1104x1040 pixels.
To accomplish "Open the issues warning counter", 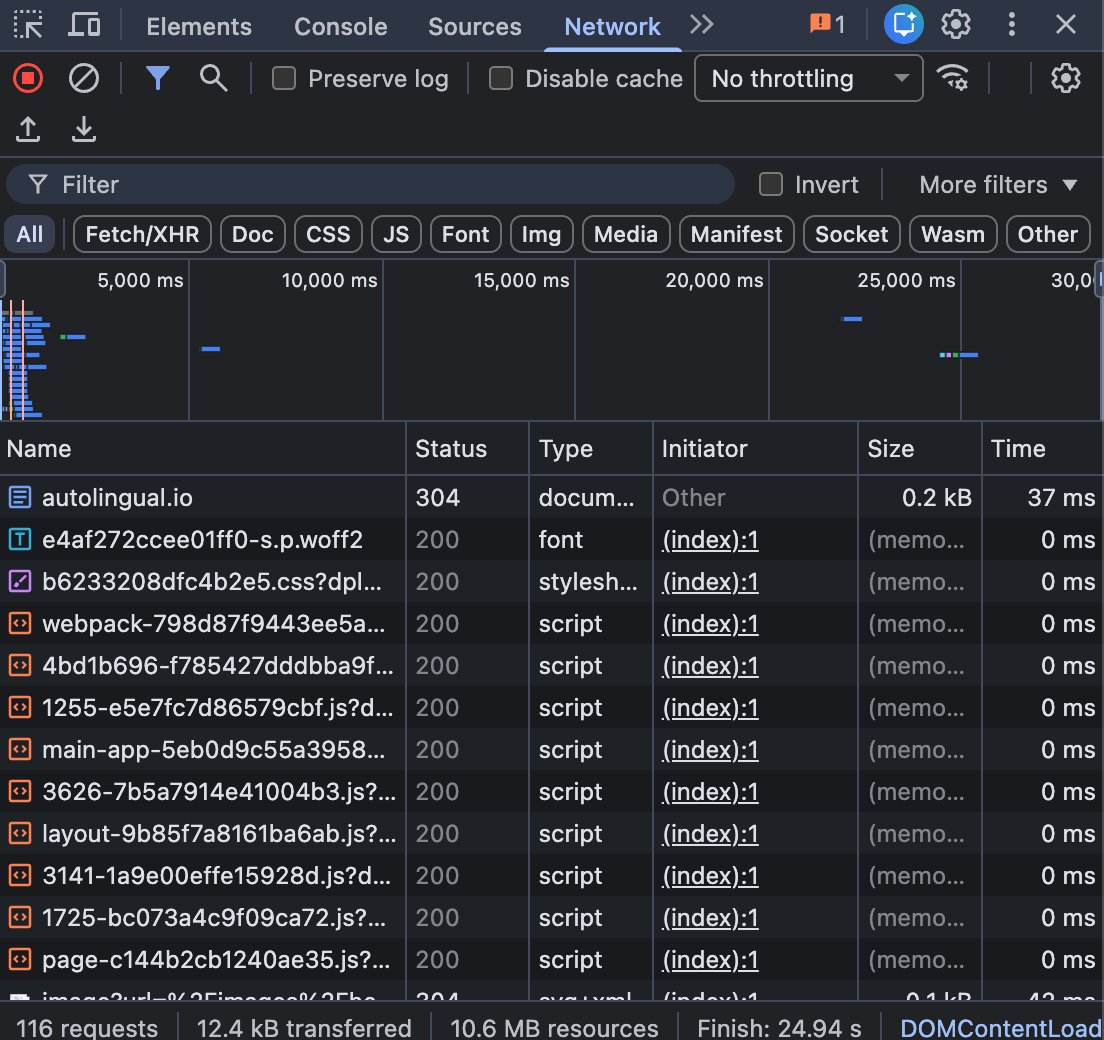I will (x=827, y=25).
